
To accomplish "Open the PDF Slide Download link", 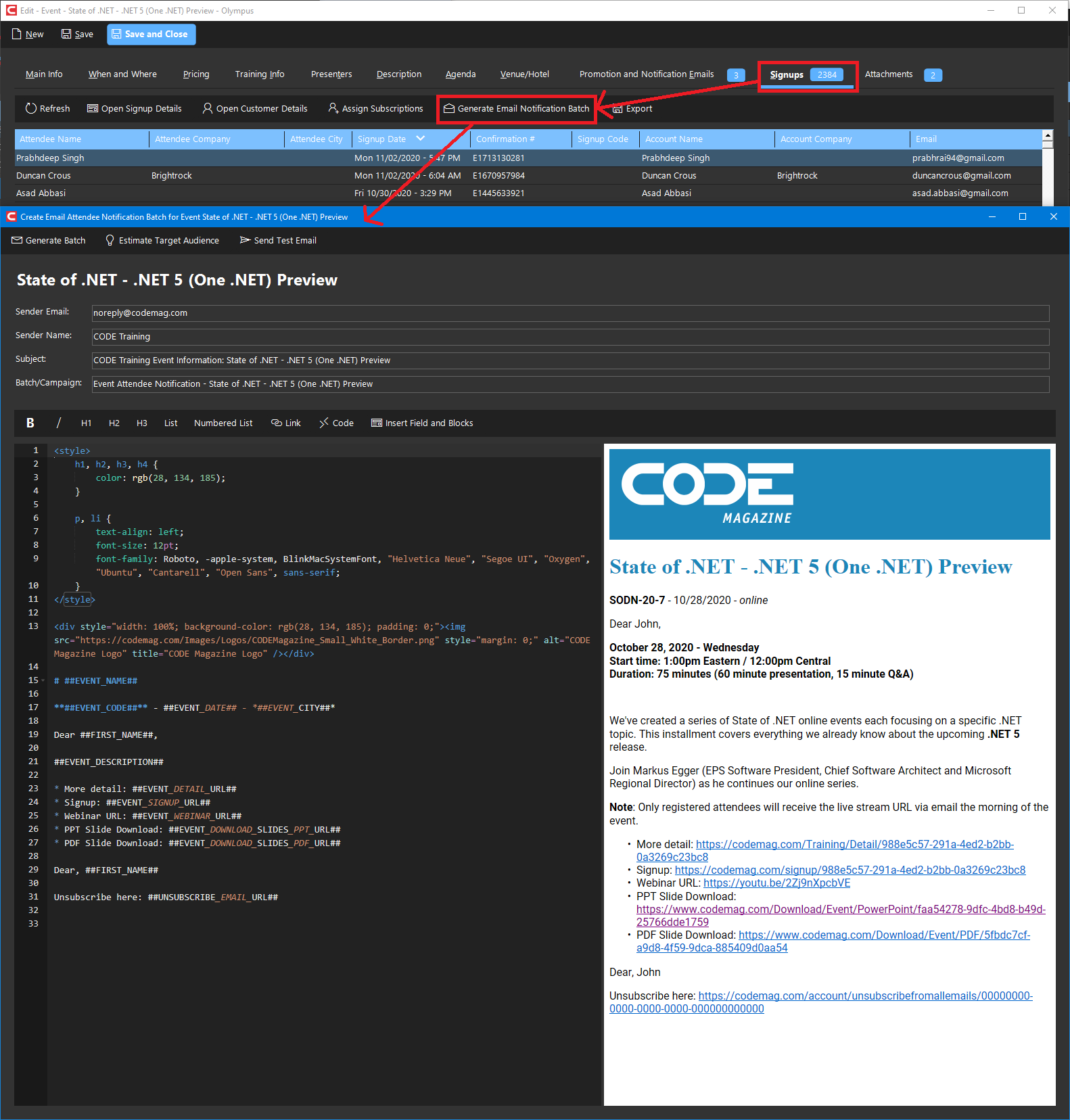I will [833, 941].
